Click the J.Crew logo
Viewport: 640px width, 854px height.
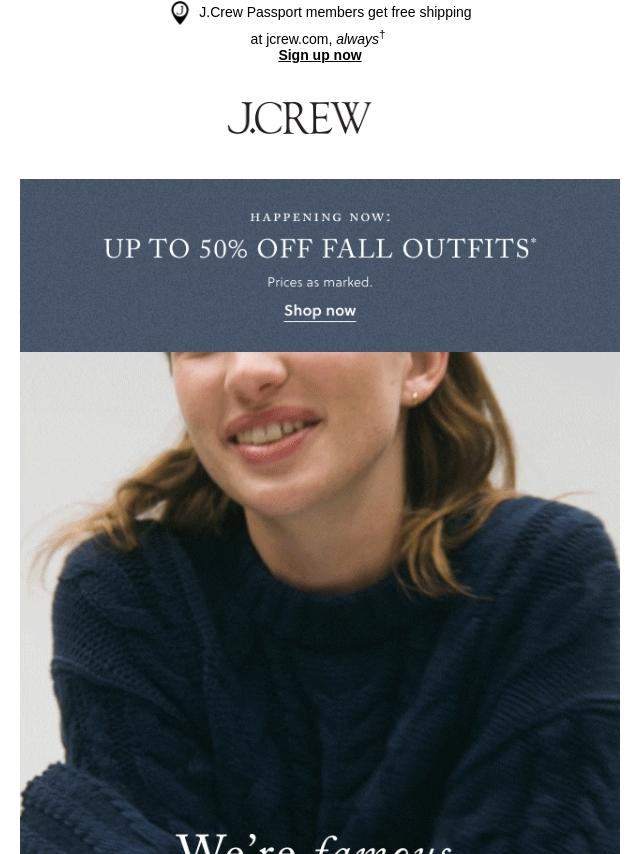tap(299, 118)
